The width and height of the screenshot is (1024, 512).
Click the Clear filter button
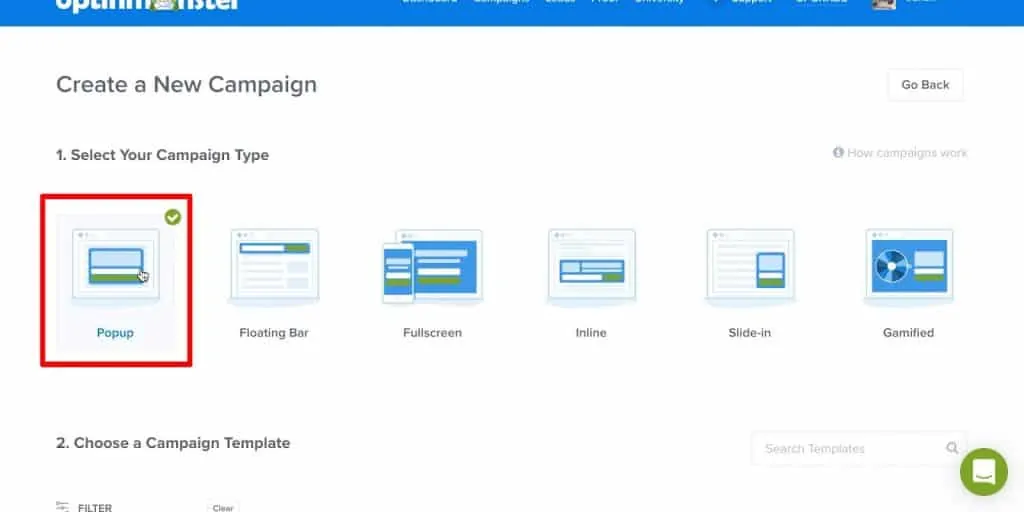[223, 507]
